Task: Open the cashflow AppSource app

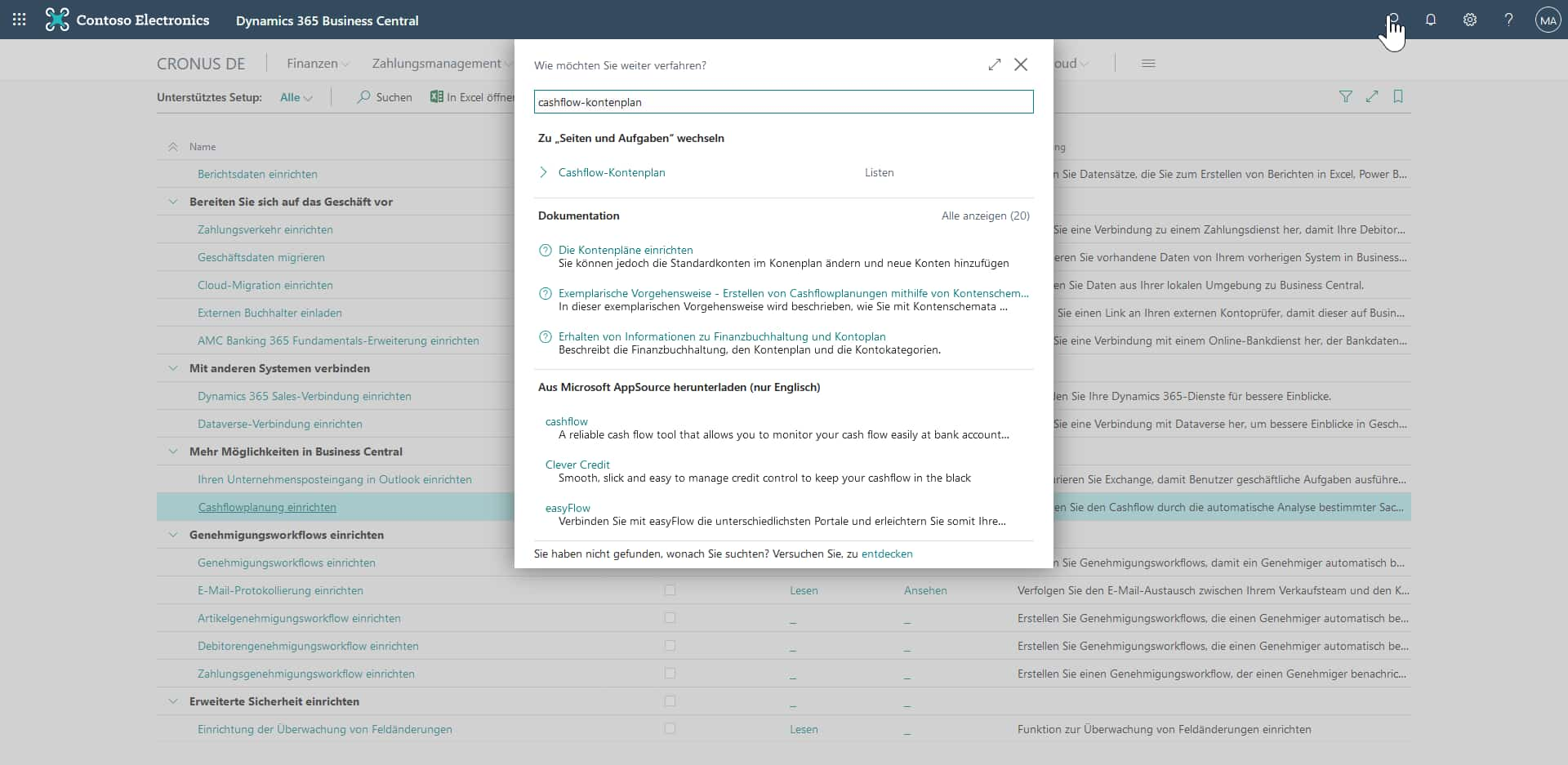Action: 567,421
